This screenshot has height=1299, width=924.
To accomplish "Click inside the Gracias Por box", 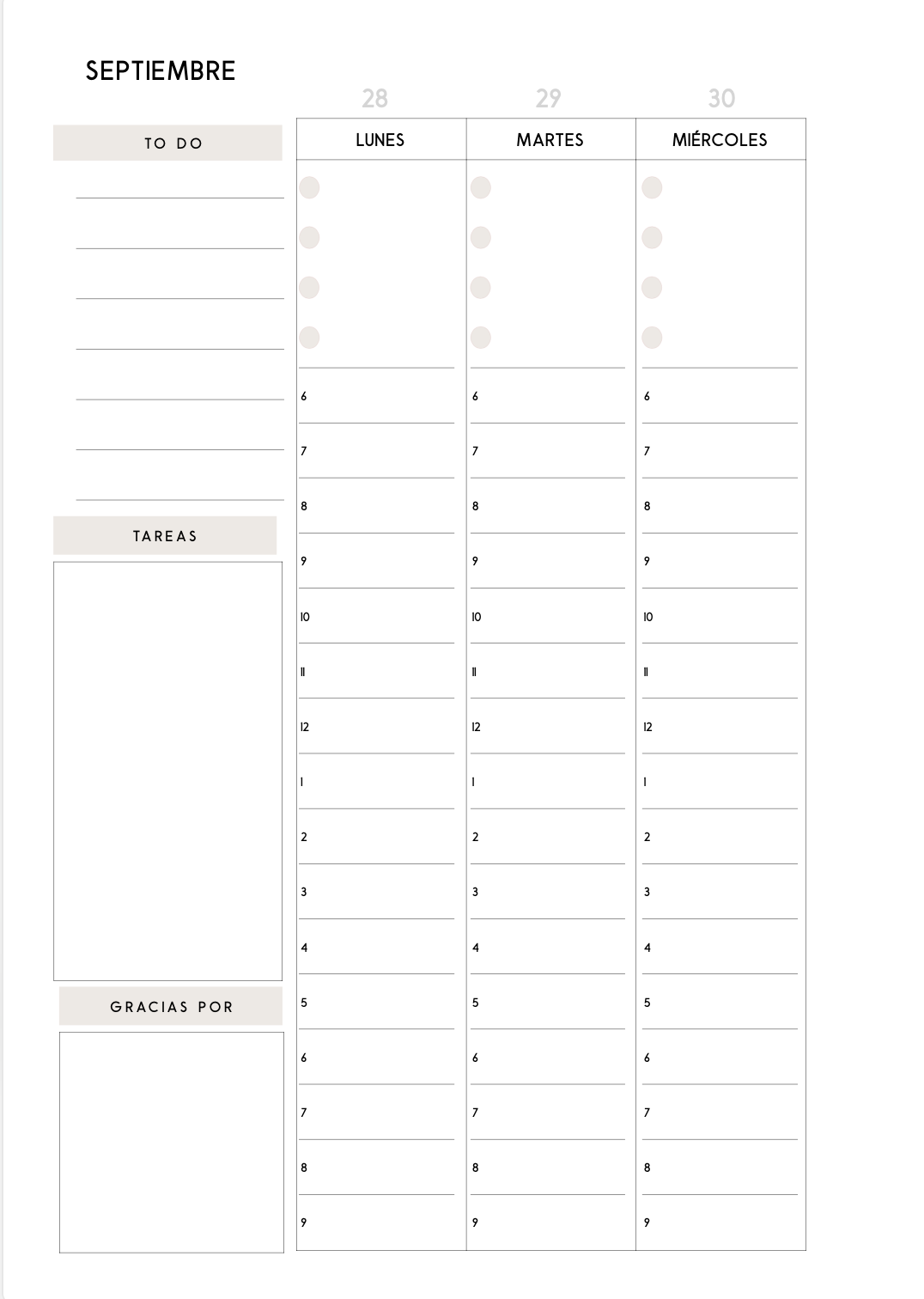I will click(171, 1142).
